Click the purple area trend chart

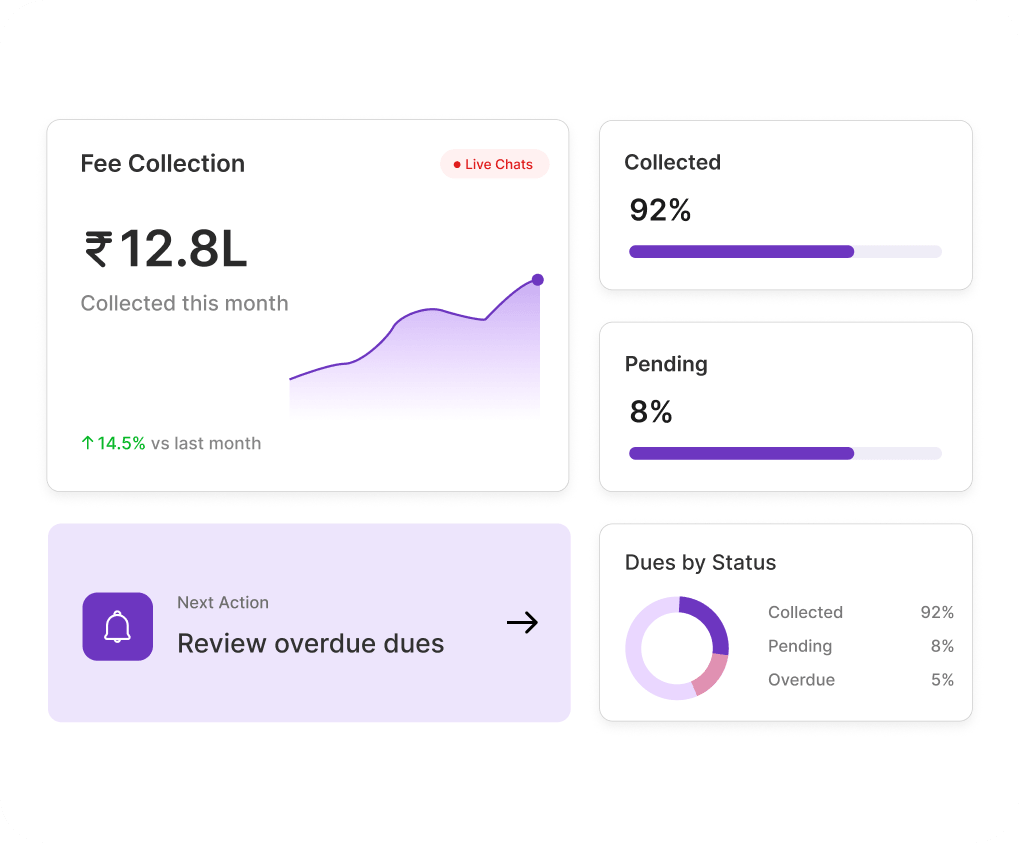(415, 348)
